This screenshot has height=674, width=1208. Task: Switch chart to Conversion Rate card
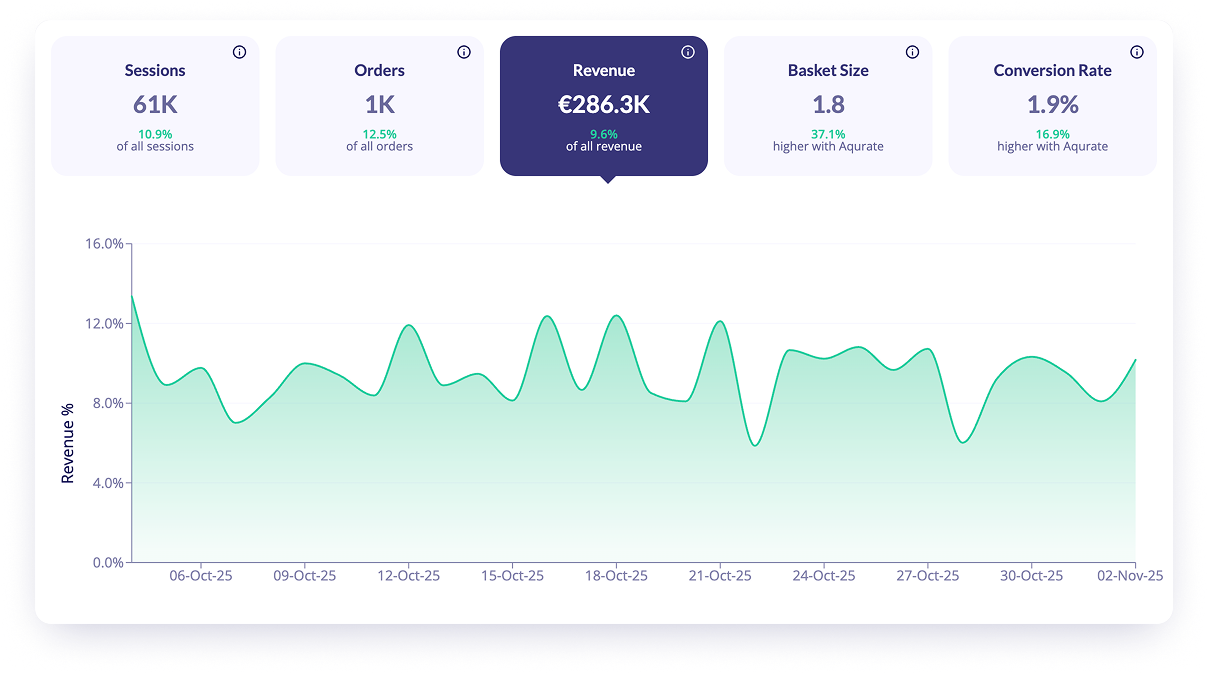pyautogui.click(x=1052, y=106)
